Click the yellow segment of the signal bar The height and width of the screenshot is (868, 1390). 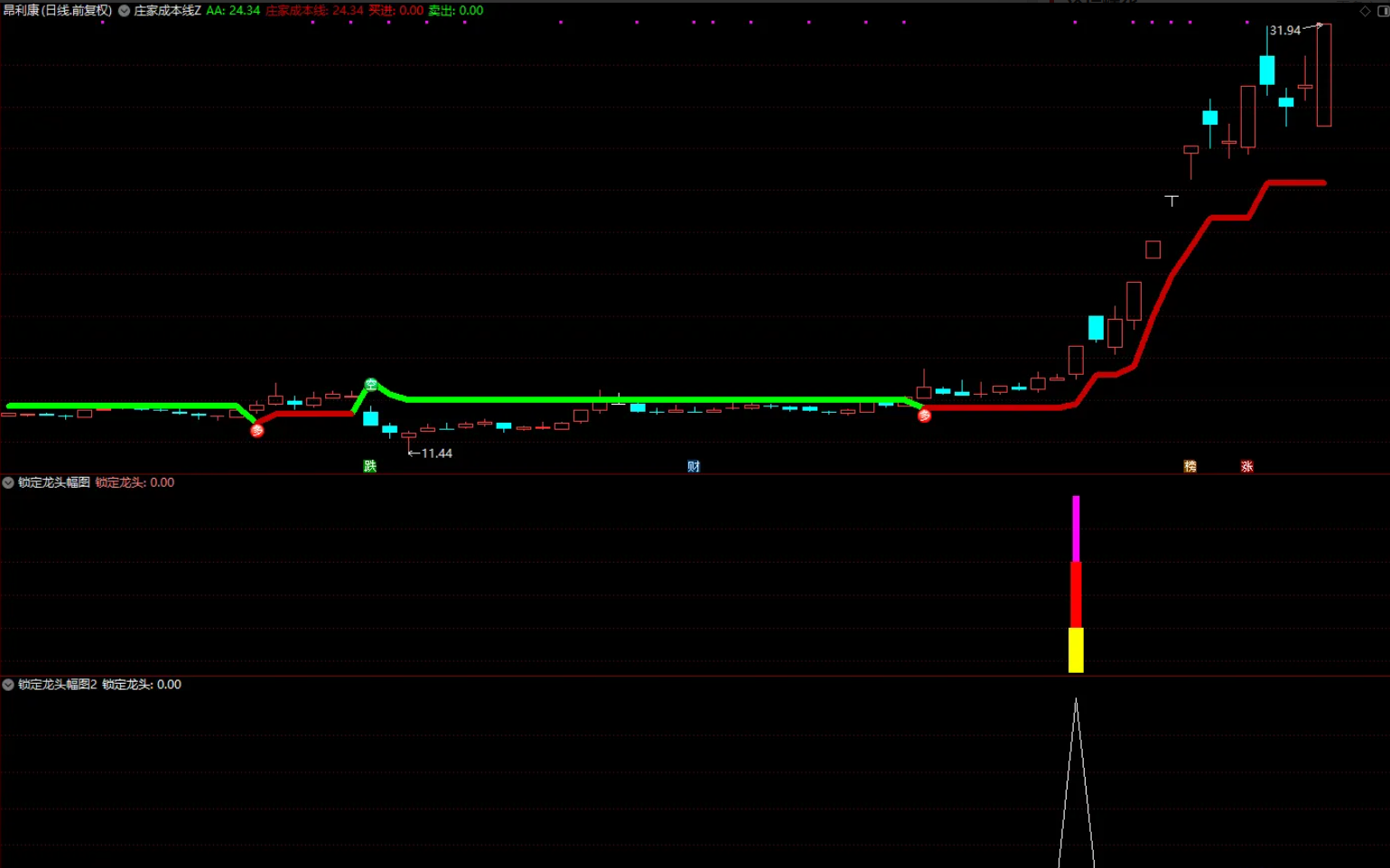[x=1076, y=650]
